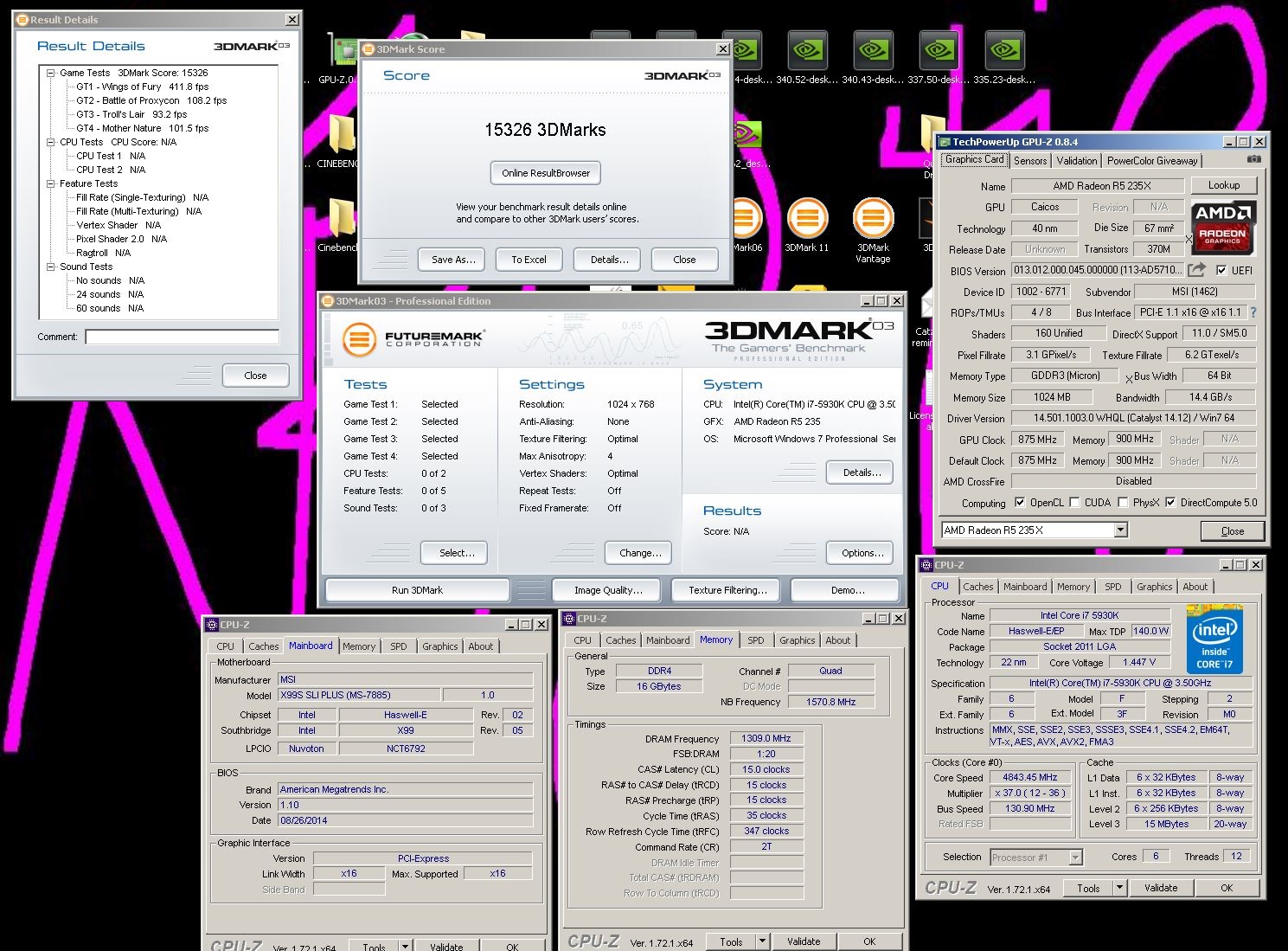Toggle the UEFI checkbox in GPU-Z

1221,270
